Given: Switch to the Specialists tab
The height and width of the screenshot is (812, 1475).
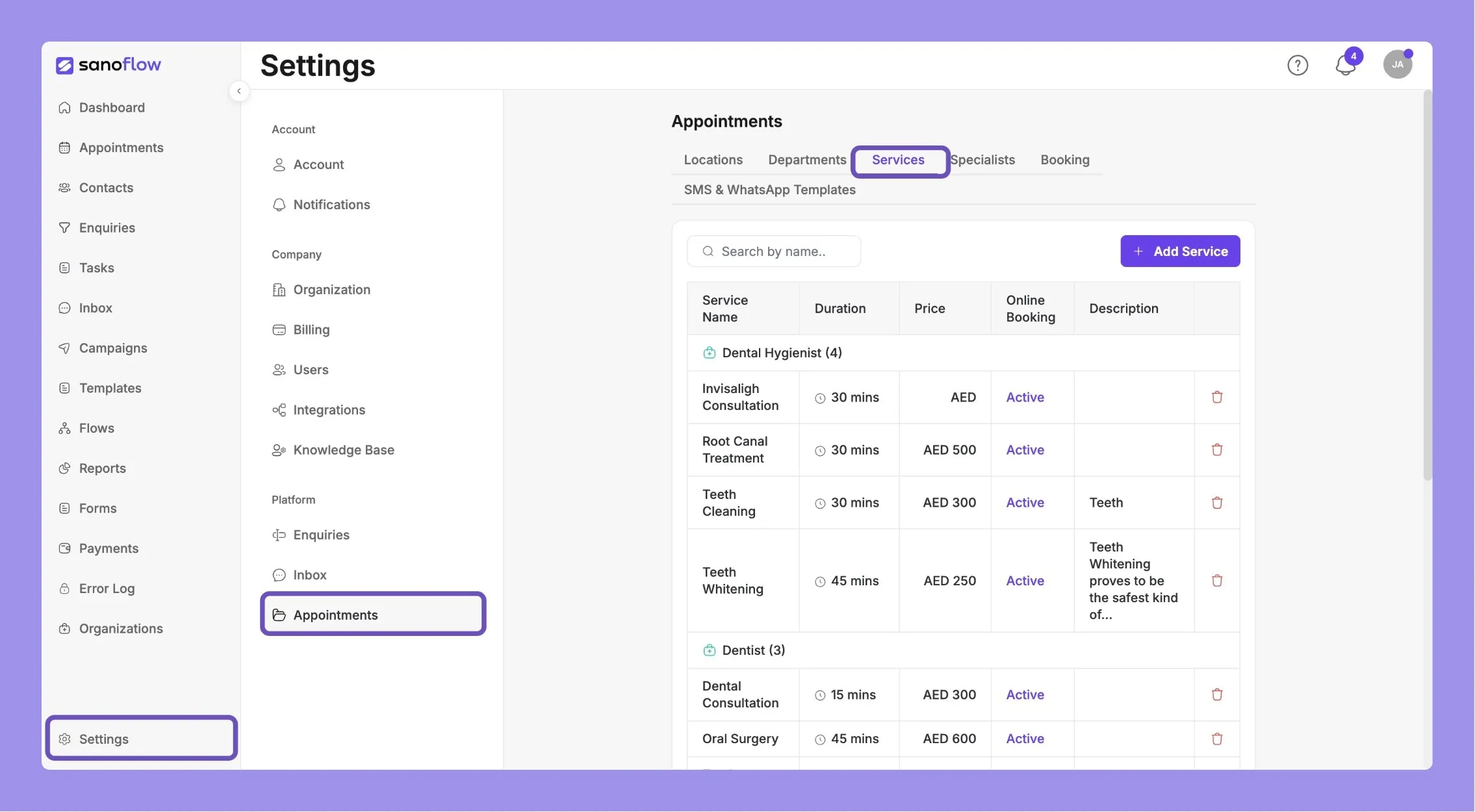Looking at the screenshot, I should pos(982,160).
